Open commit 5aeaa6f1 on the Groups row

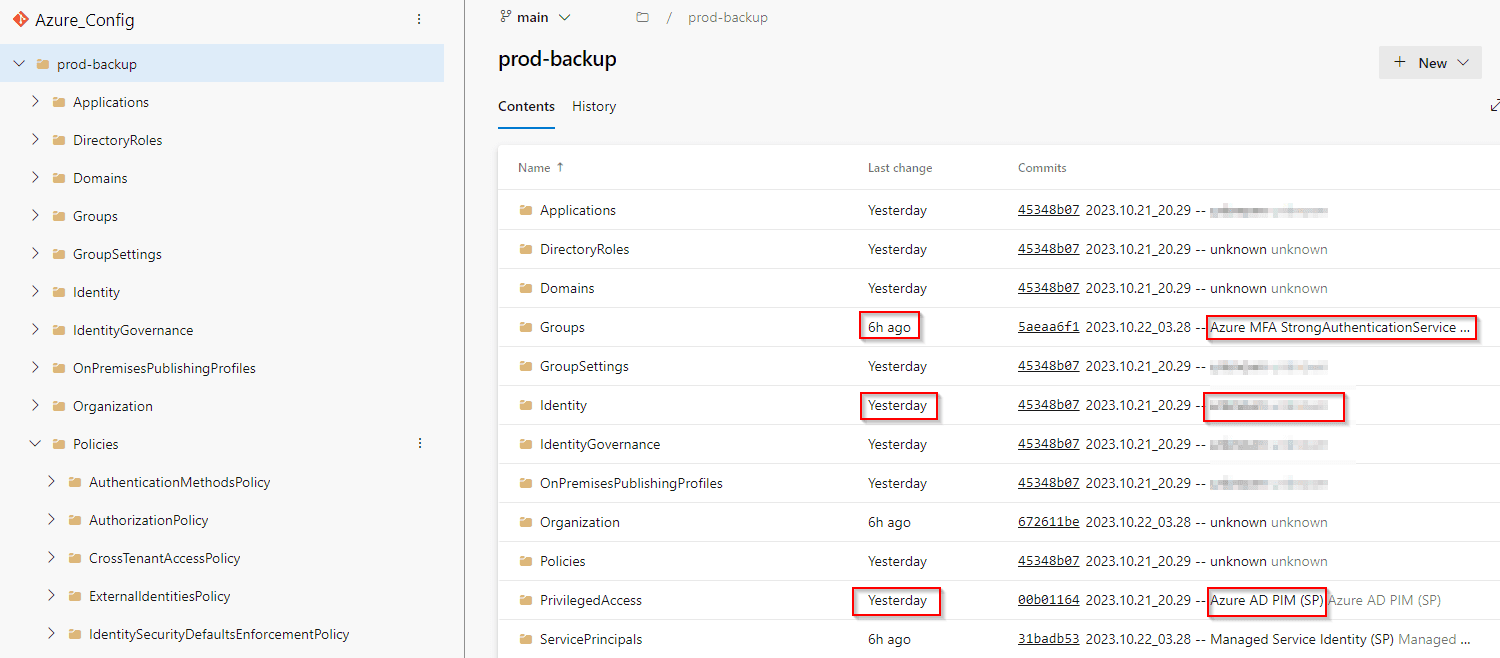tap(1048, 326)
